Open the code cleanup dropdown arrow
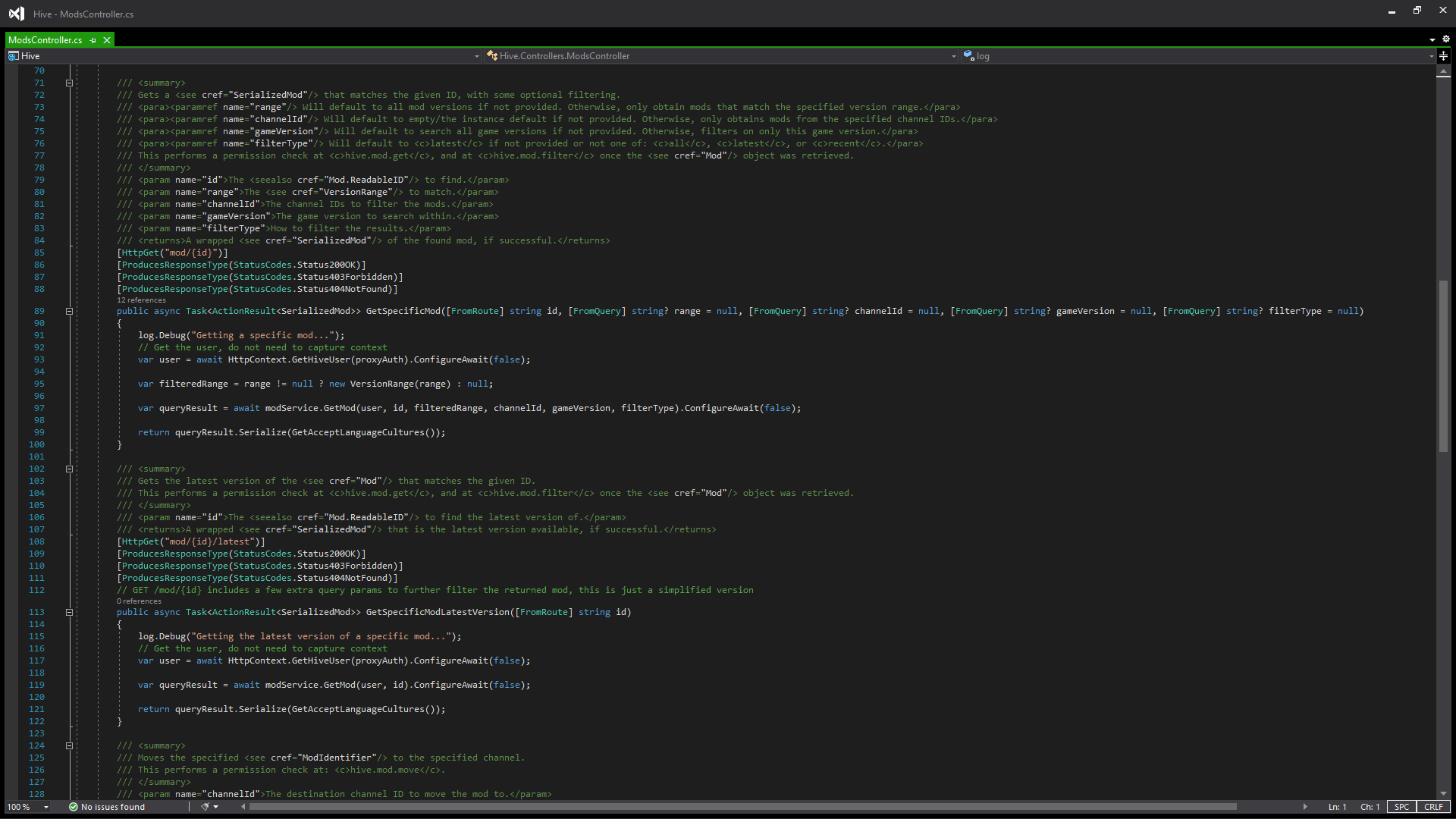1456x819 pixels. click(x=216, y=807)
